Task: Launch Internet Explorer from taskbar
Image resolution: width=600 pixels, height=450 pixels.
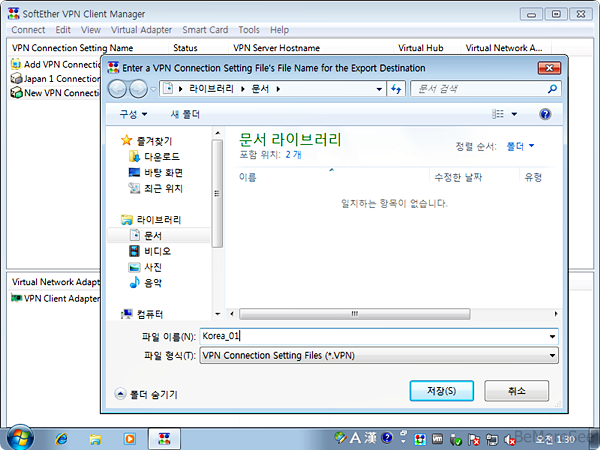Action: (x=61, y=439)
